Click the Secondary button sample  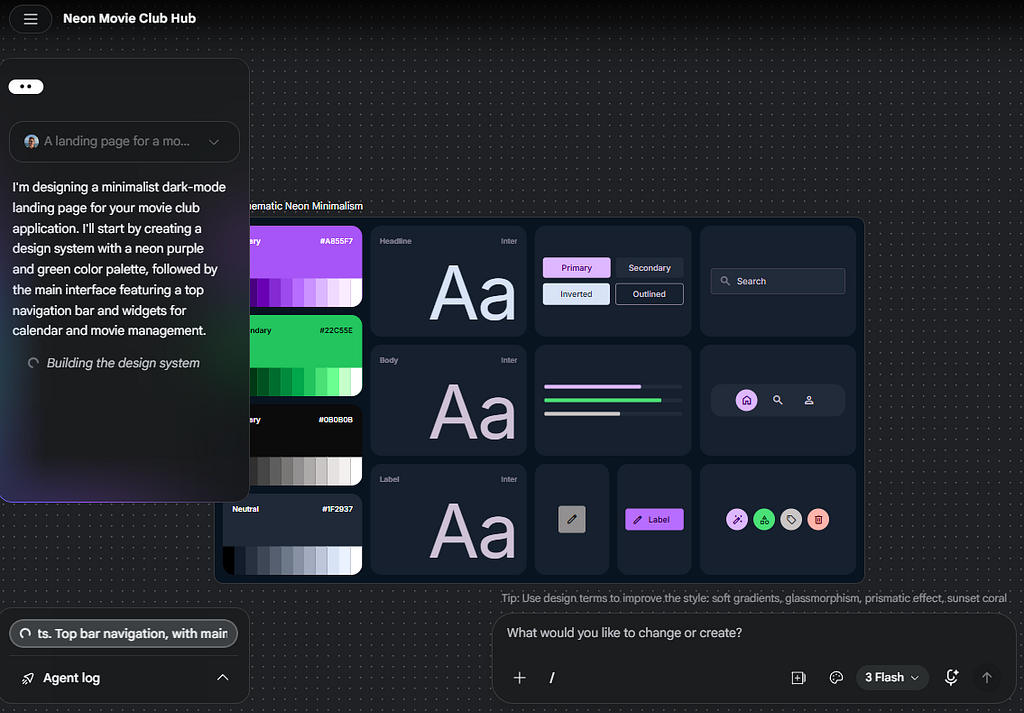coord(649,268)
